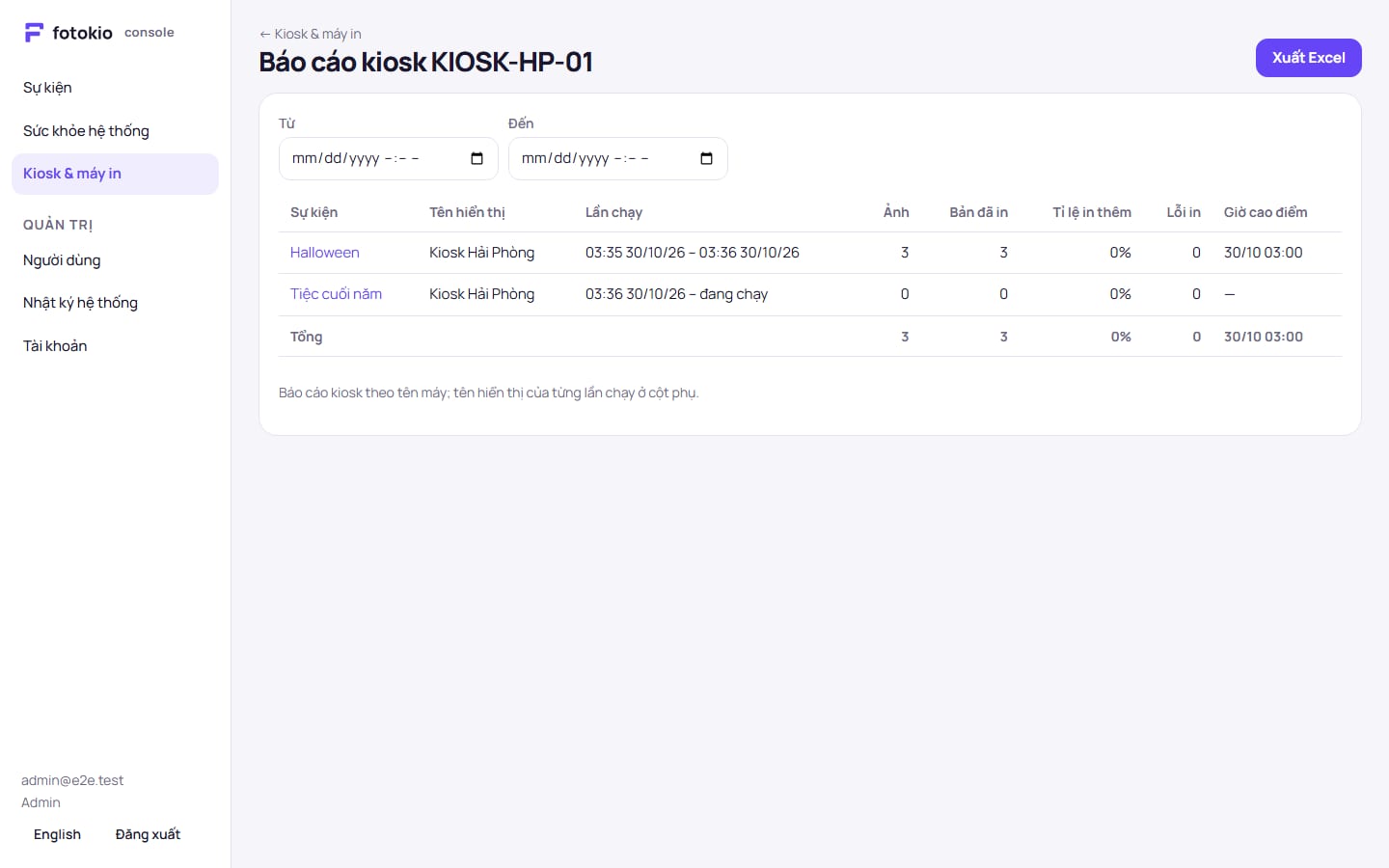Screen dimensions: 1389x868
Task: Click the fotokio logo icon
Action: (x=34, y=33)
